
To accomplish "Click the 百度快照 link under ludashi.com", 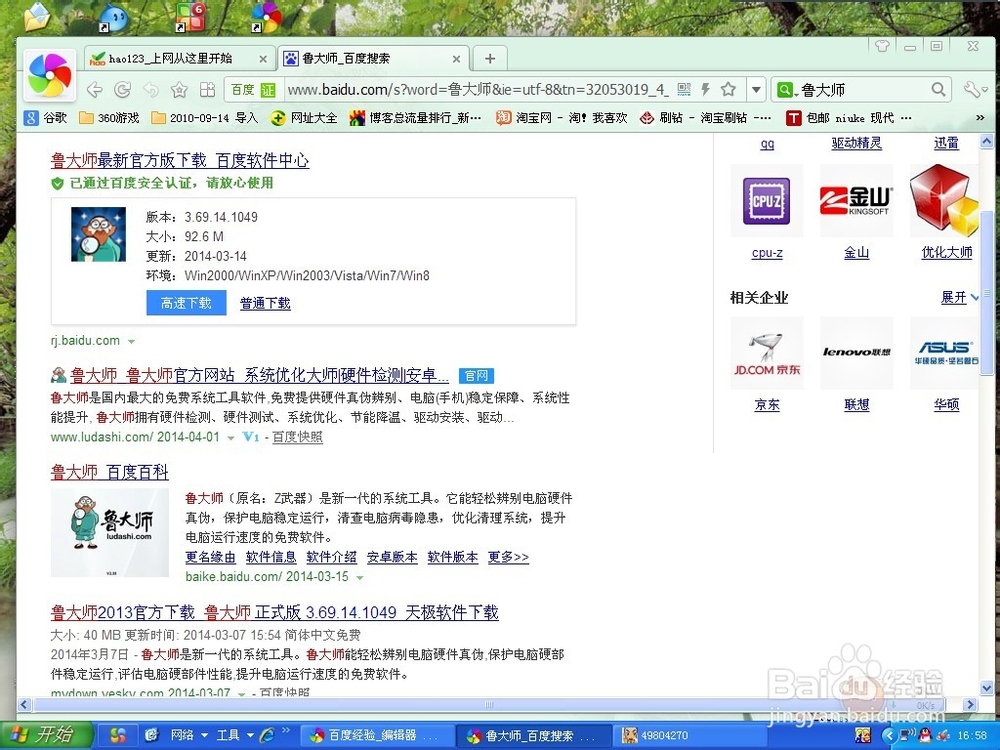I will (297, 438).
